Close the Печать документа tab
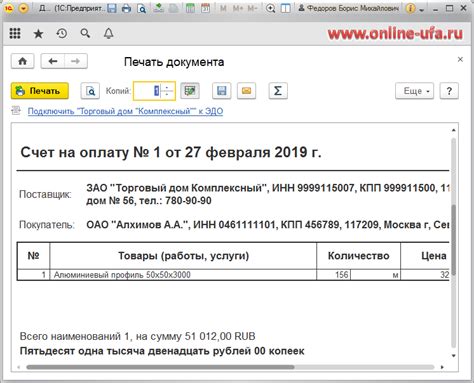This screenshot has width=474, height=383. coord(460,59)
